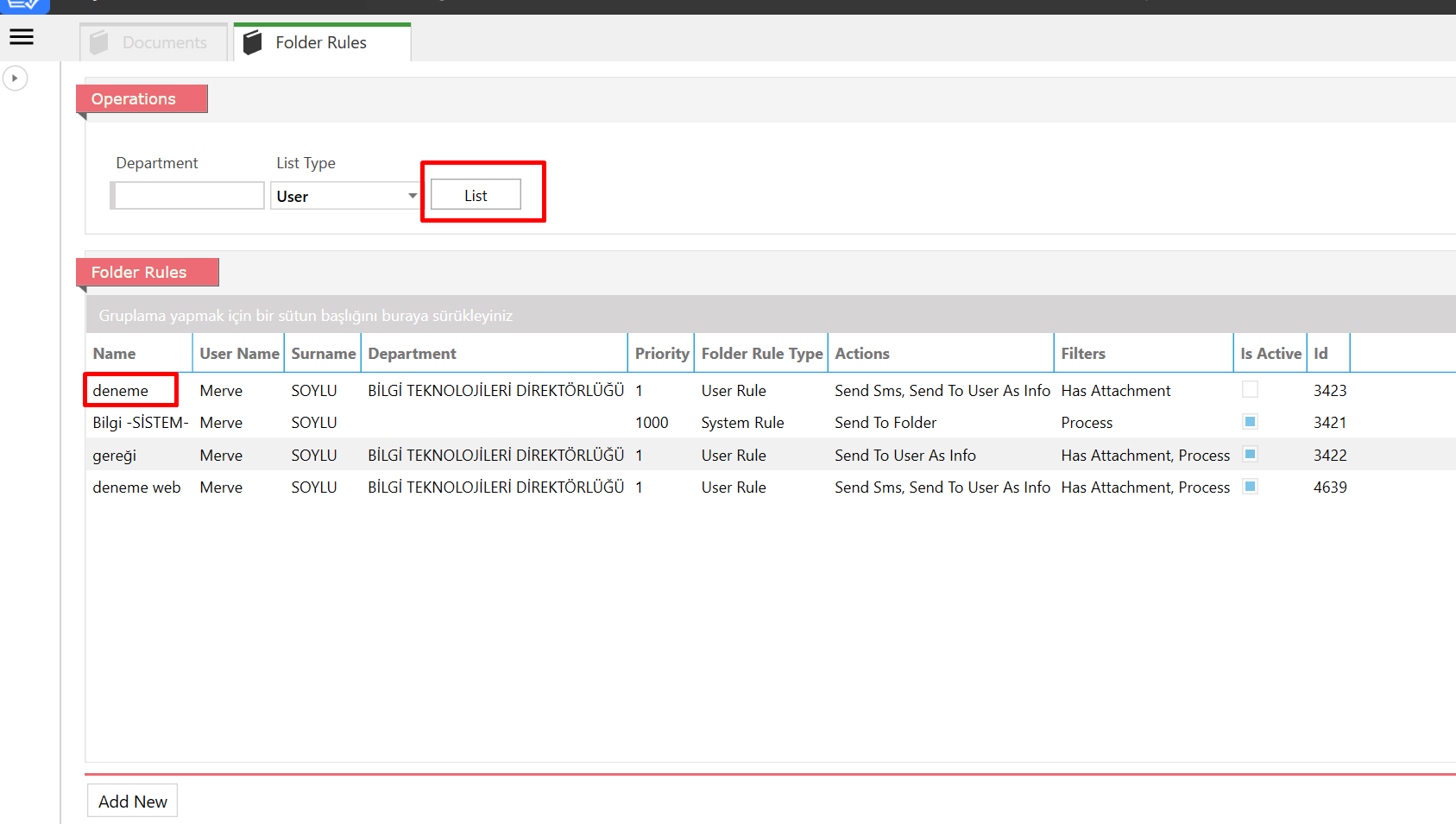
Task: Open the List Type dropdown
Action: 345,196
